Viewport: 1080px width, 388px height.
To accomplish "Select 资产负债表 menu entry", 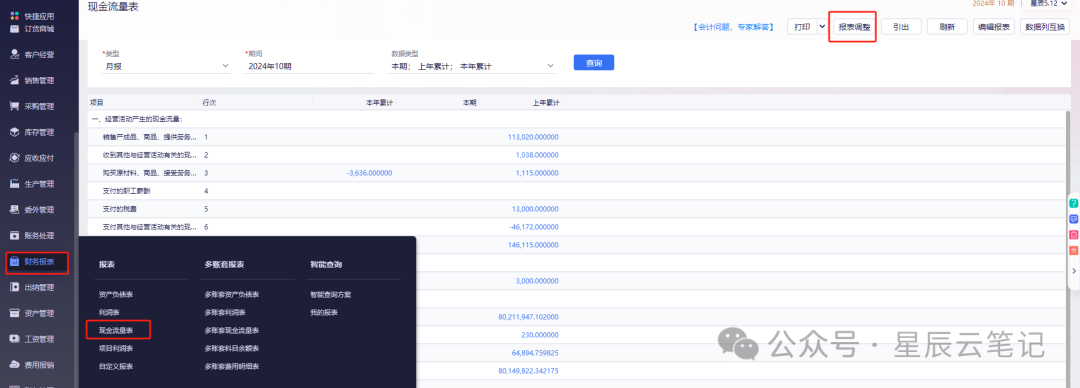I will point(116,295).
